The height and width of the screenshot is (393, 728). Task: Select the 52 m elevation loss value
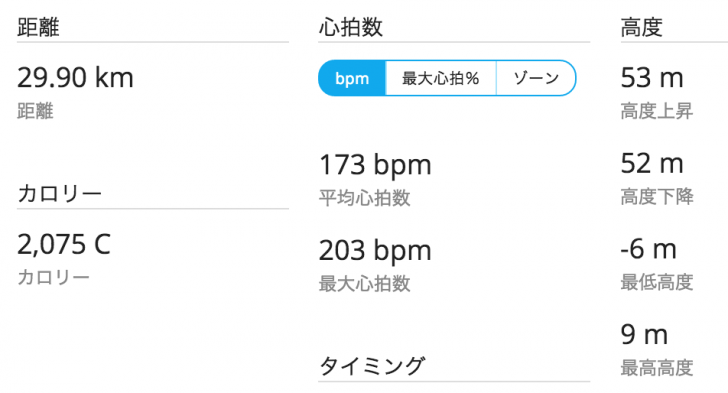click(652, 164)
